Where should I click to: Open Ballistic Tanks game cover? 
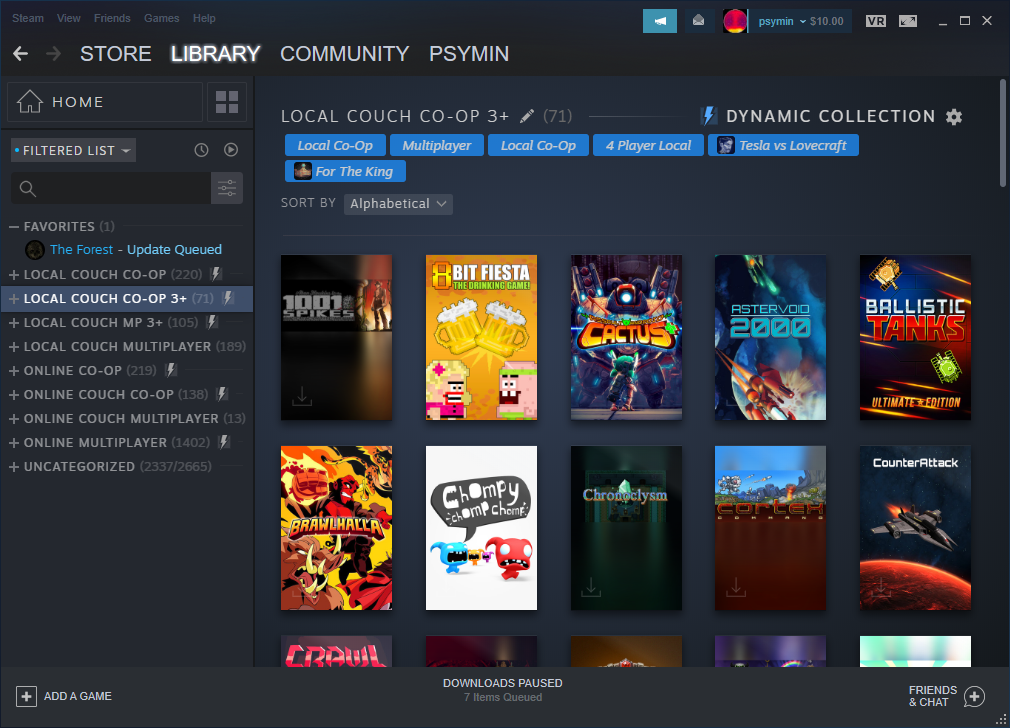(x=915, y=338)
